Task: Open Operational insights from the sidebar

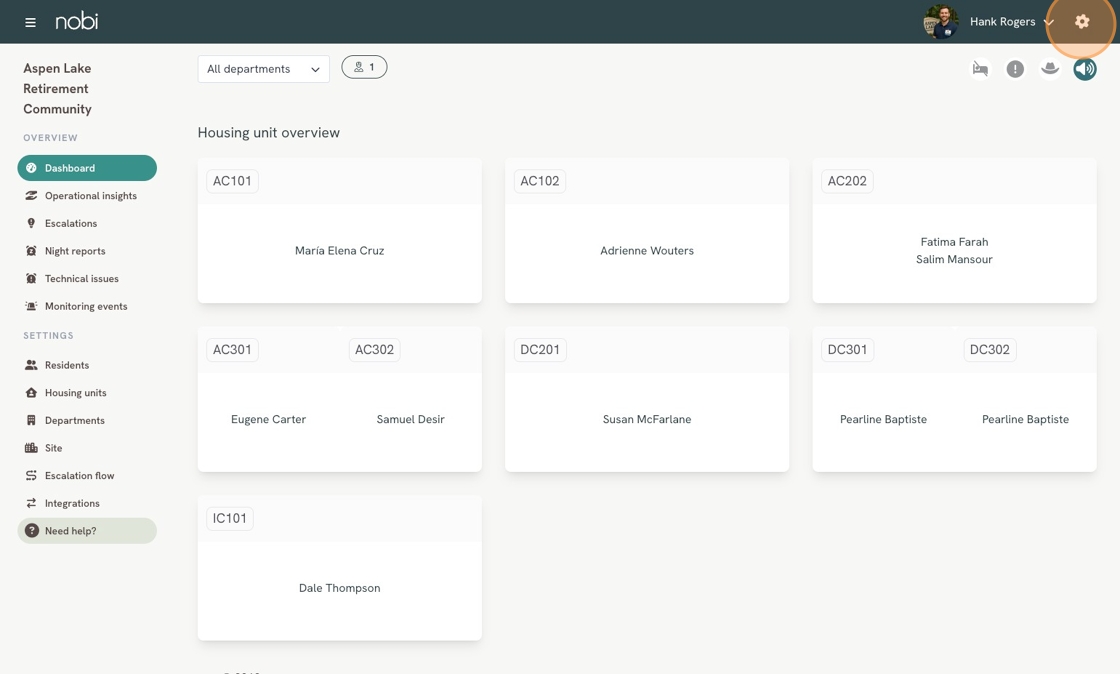Action: (x=90, y=196)
